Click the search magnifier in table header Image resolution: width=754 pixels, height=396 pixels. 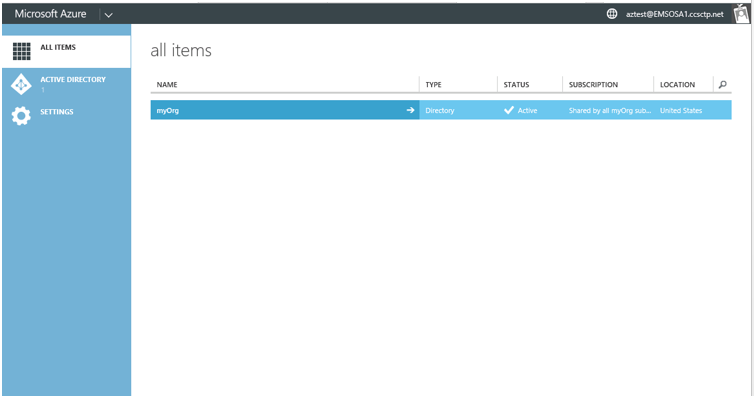tap(722, 85)
